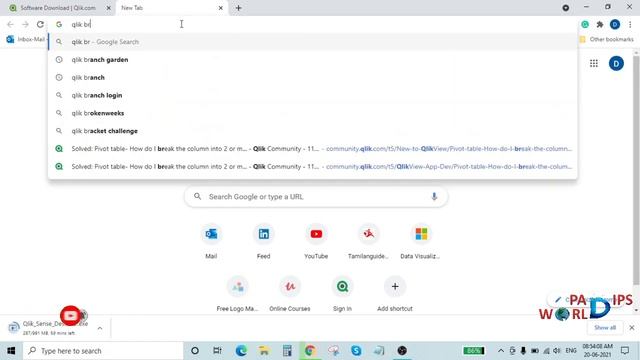Open a new tab with plus button
The image size is (640, 360).
coord(238,8)
